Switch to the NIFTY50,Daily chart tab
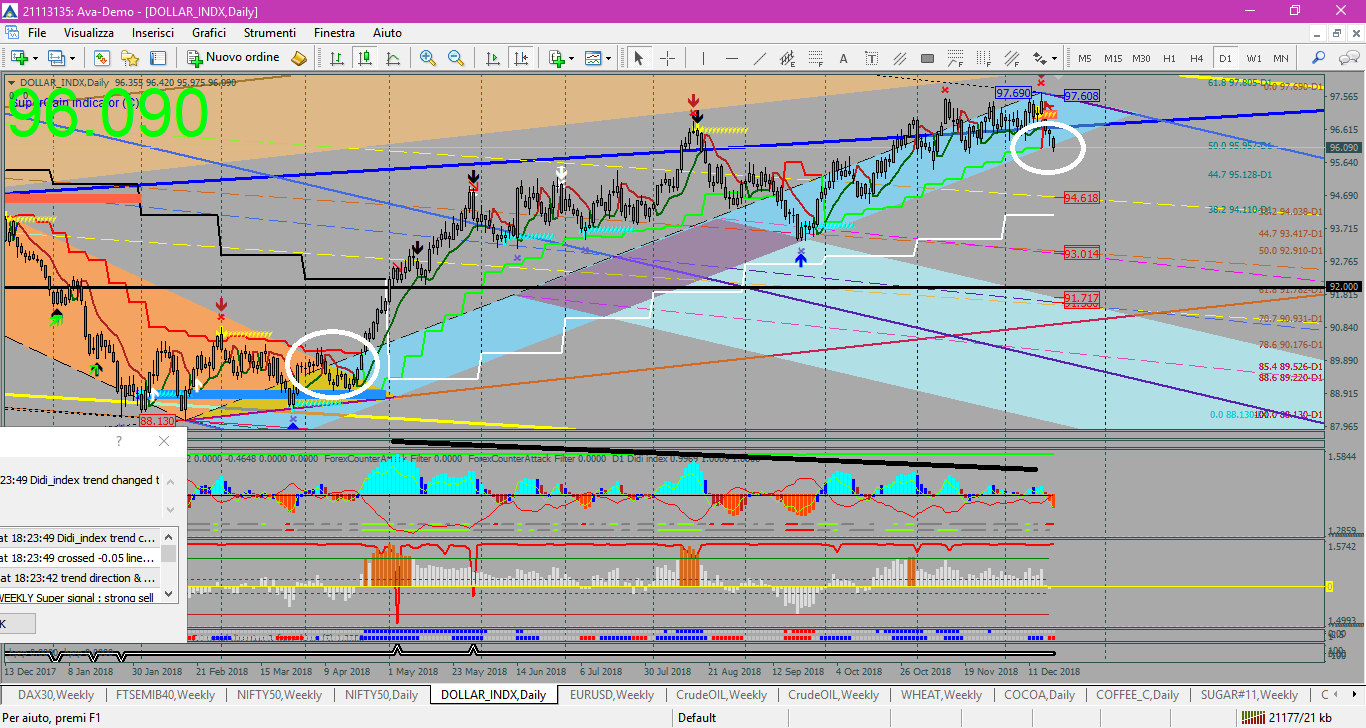 [381, 694]
